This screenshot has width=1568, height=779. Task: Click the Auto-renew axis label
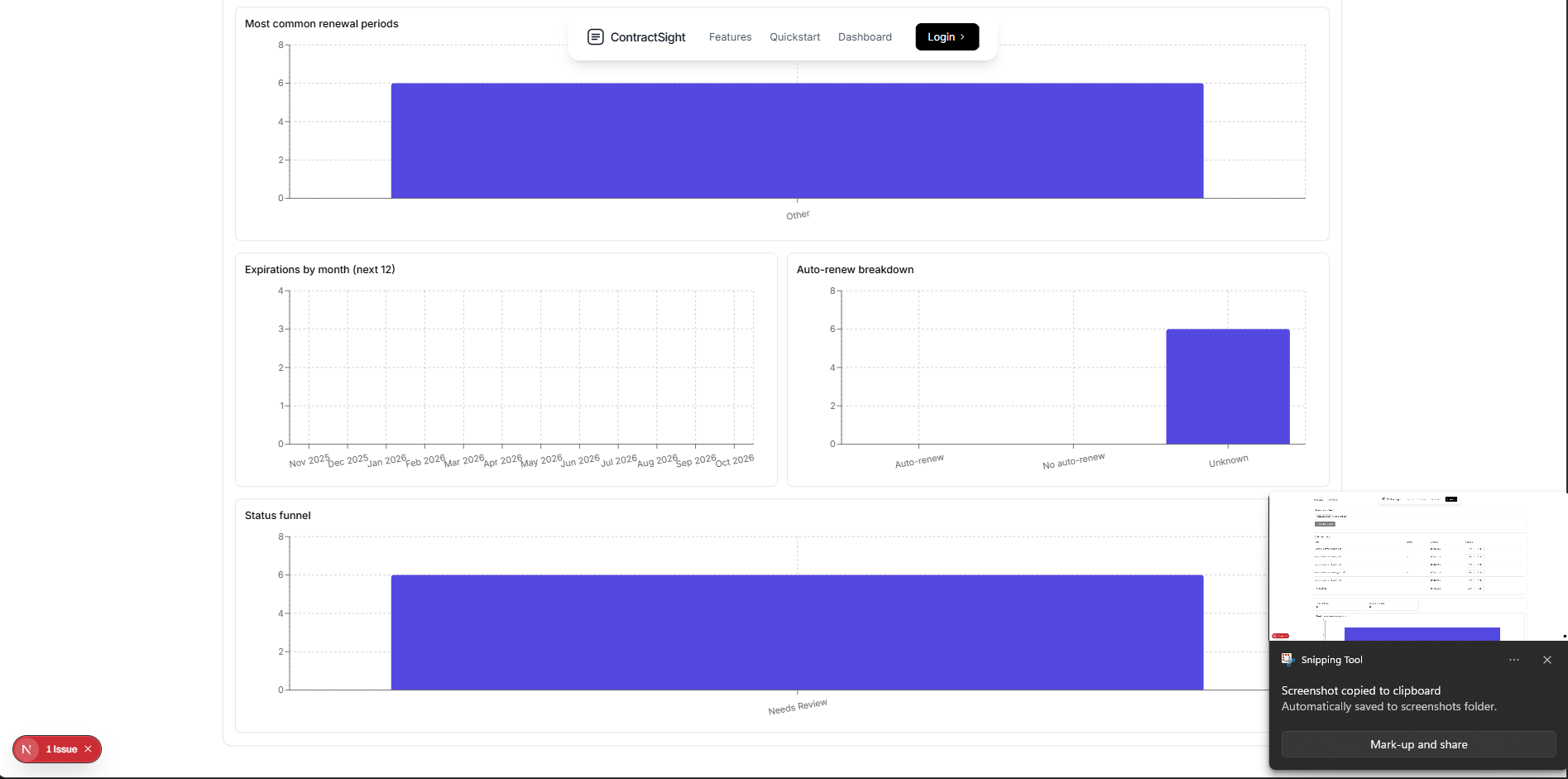[918, 459]
